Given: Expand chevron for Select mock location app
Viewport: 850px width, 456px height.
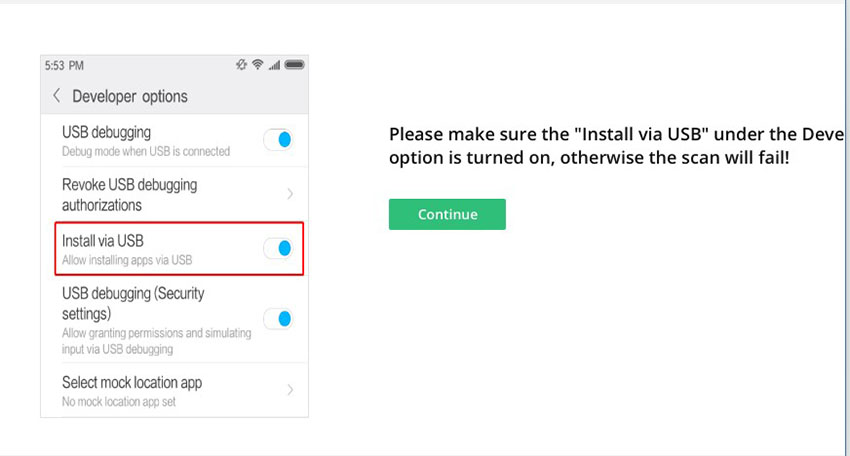Looking at the screenshot, I should tap(290, 390).
